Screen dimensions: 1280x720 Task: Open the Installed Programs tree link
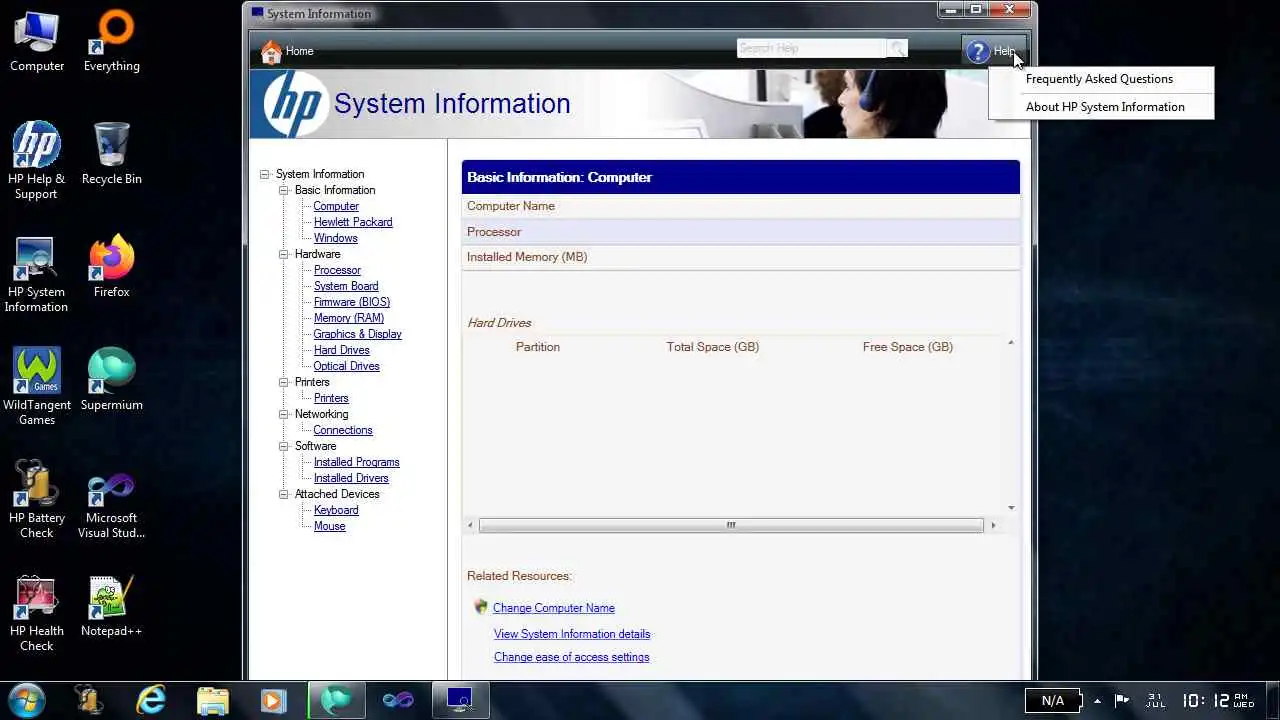pos(357,462)
